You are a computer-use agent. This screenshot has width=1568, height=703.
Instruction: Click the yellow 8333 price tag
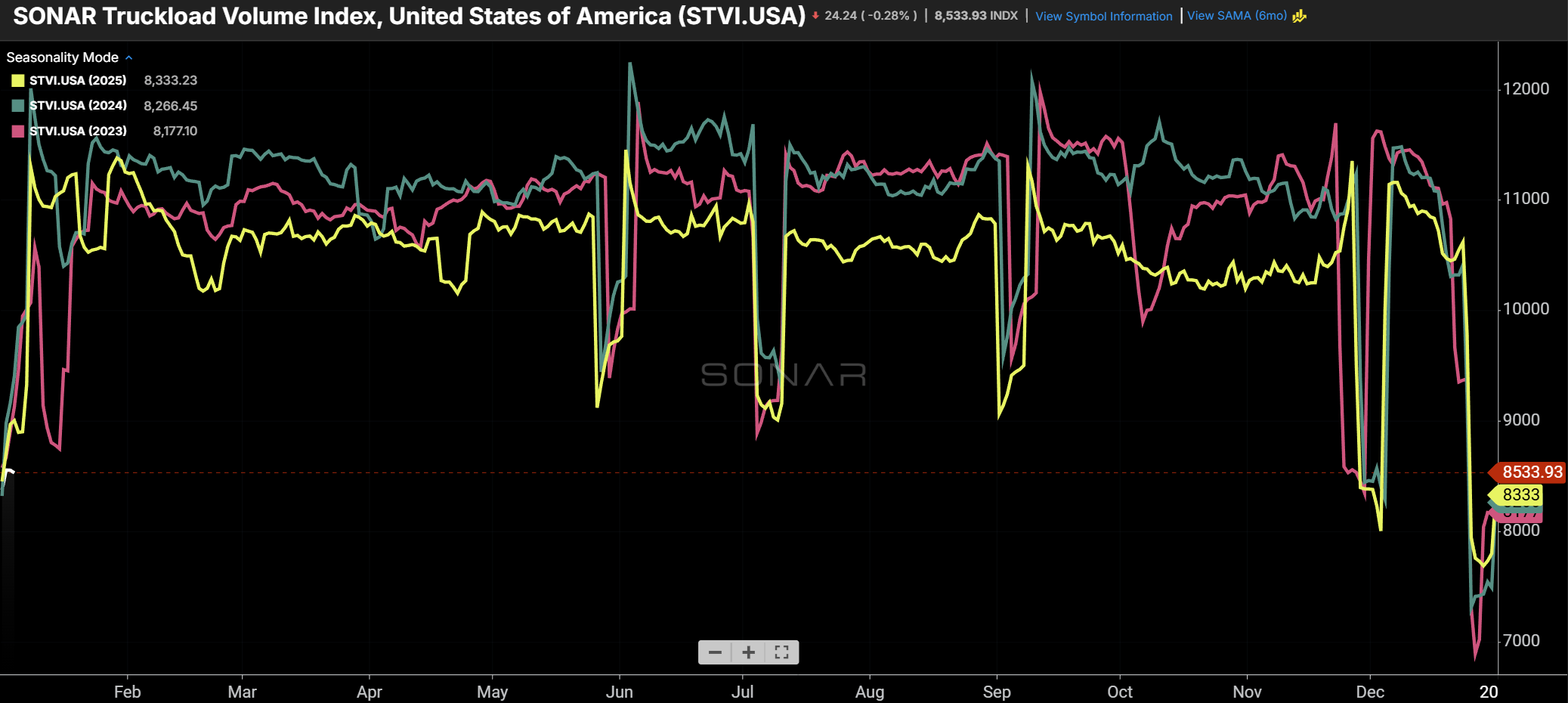(1520, 495)
